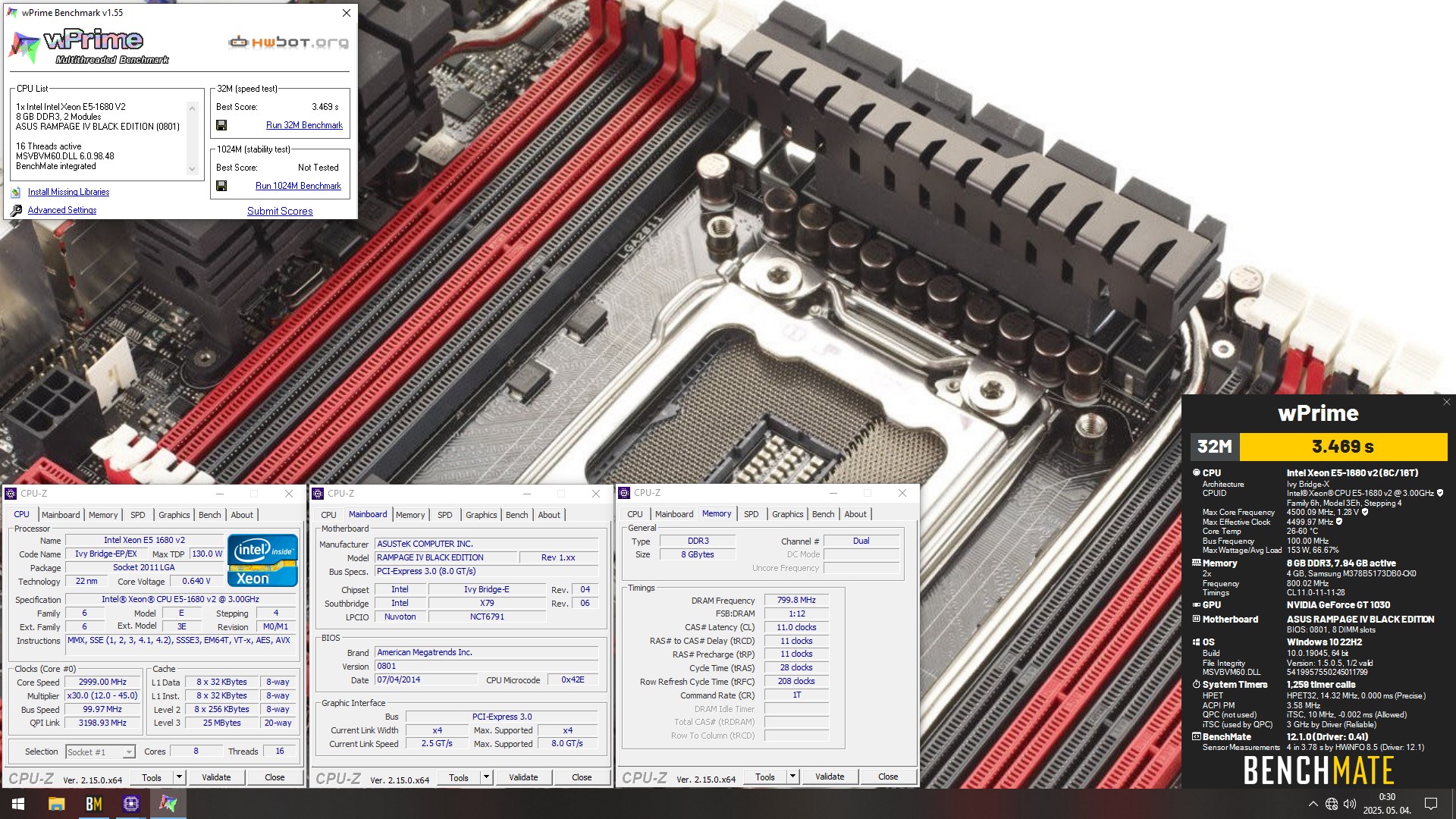
Task: Open the volume tray icon
Action: coord(1350,804)
